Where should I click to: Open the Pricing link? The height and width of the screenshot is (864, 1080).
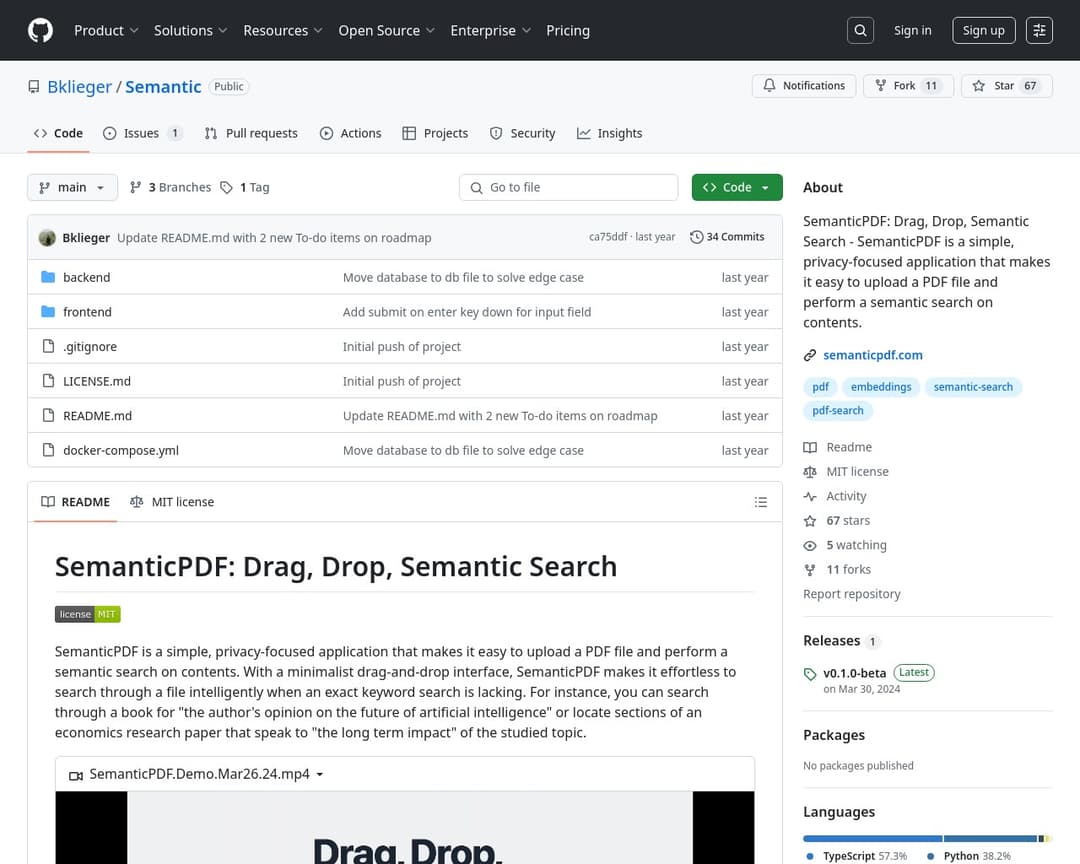click(568, 30)
